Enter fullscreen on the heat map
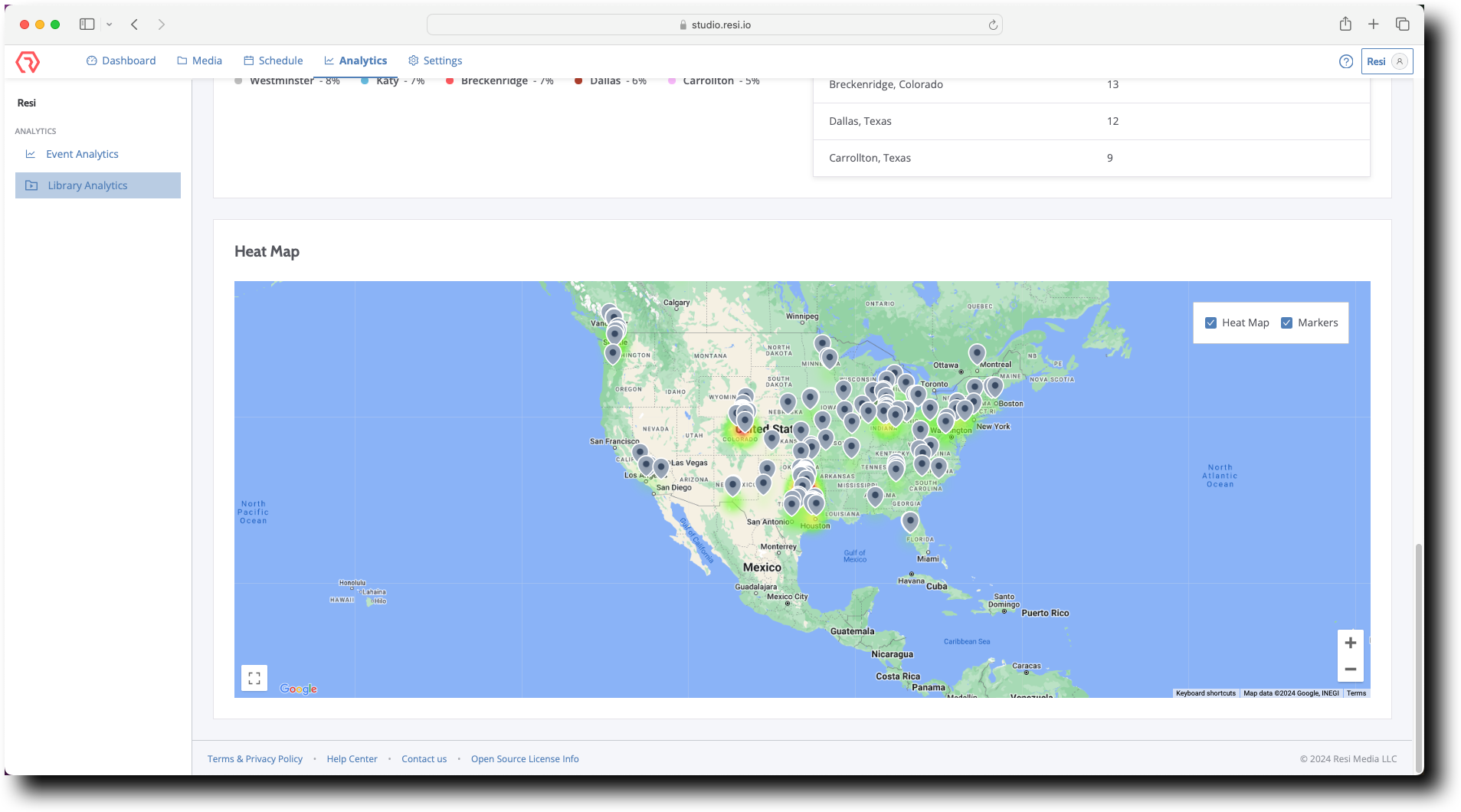Image resolution: width=1461 pixels, height=812 pixels. [x=254, y=677]
